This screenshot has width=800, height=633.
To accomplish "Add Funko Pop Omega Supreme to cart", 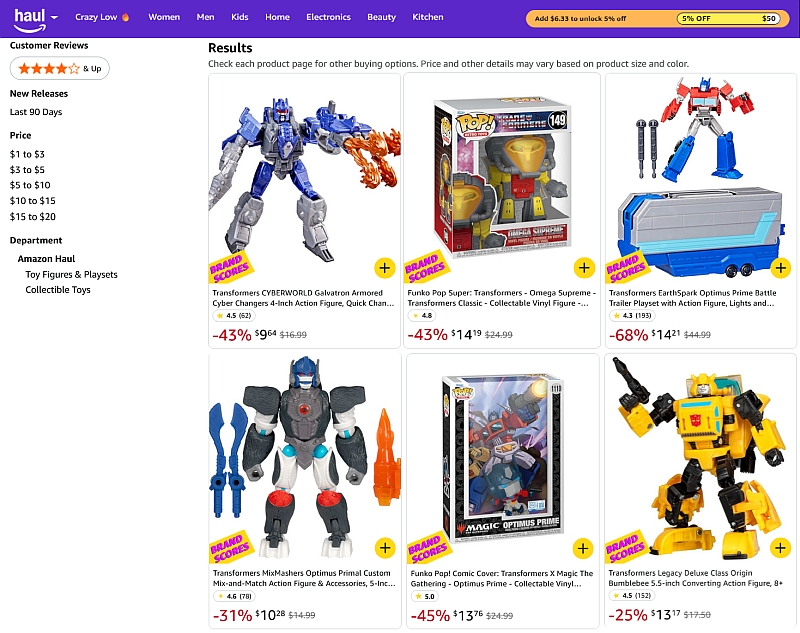I will 584,268.
